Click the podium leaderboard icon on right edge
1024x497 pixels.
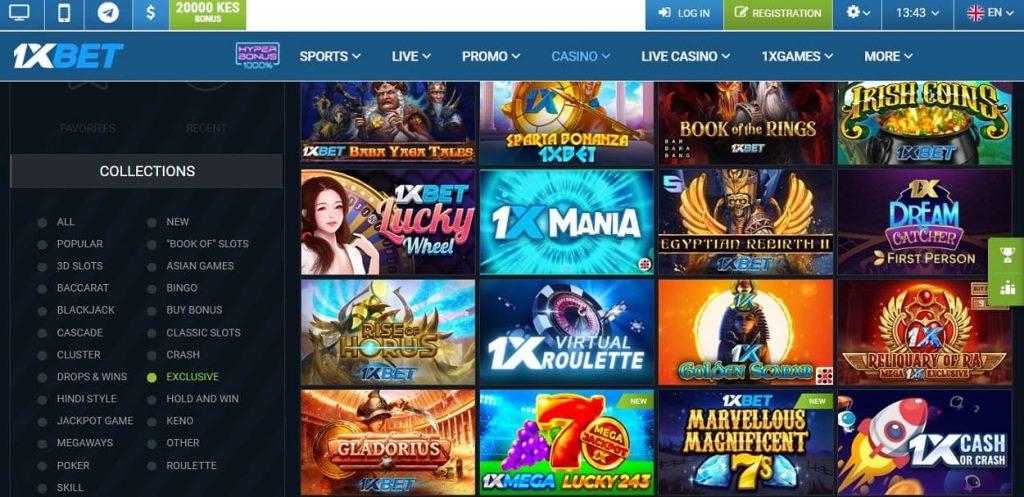[x=1008, y=288]
